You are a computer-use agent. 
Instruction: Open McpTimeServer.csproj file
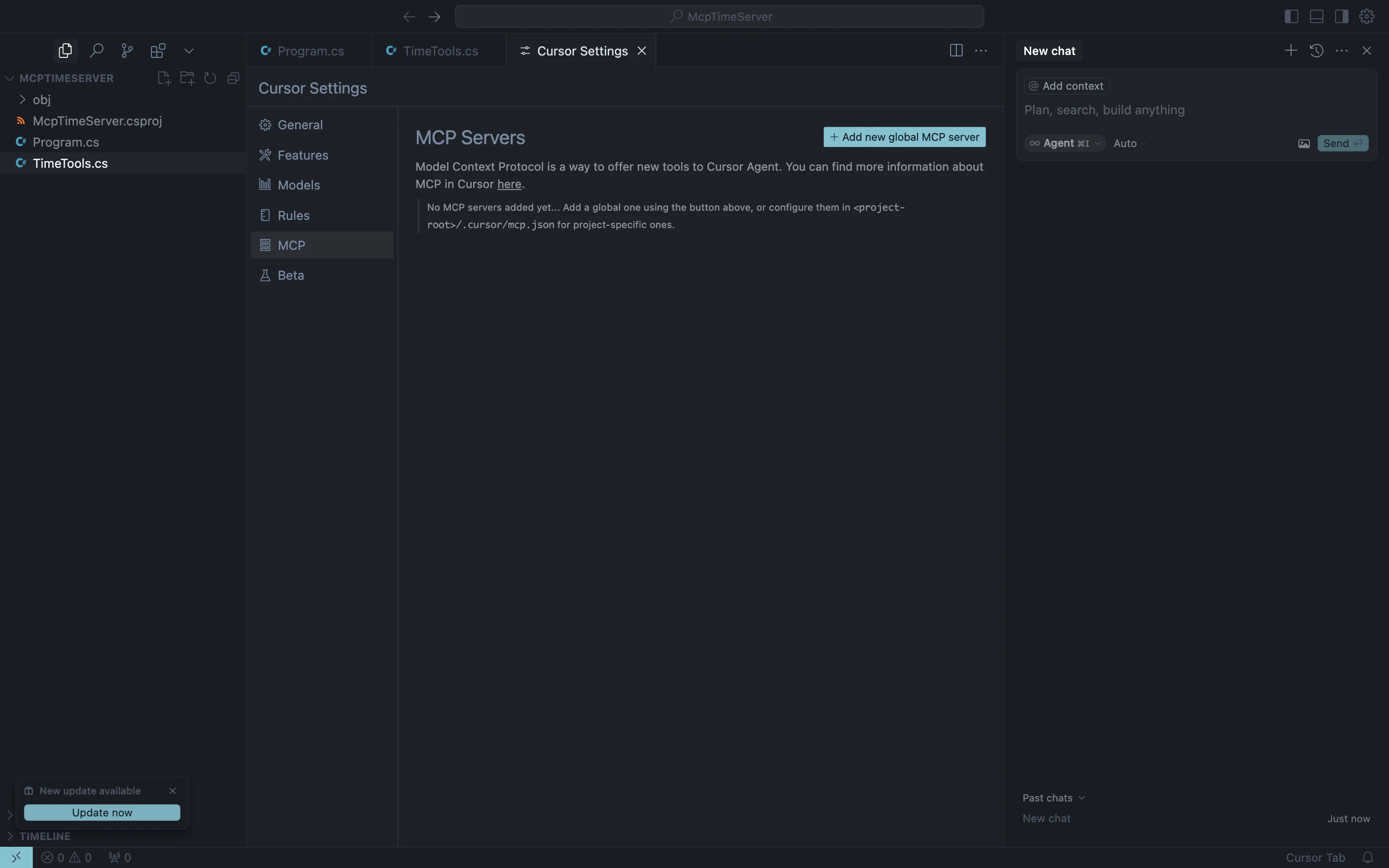click(123, 121)
